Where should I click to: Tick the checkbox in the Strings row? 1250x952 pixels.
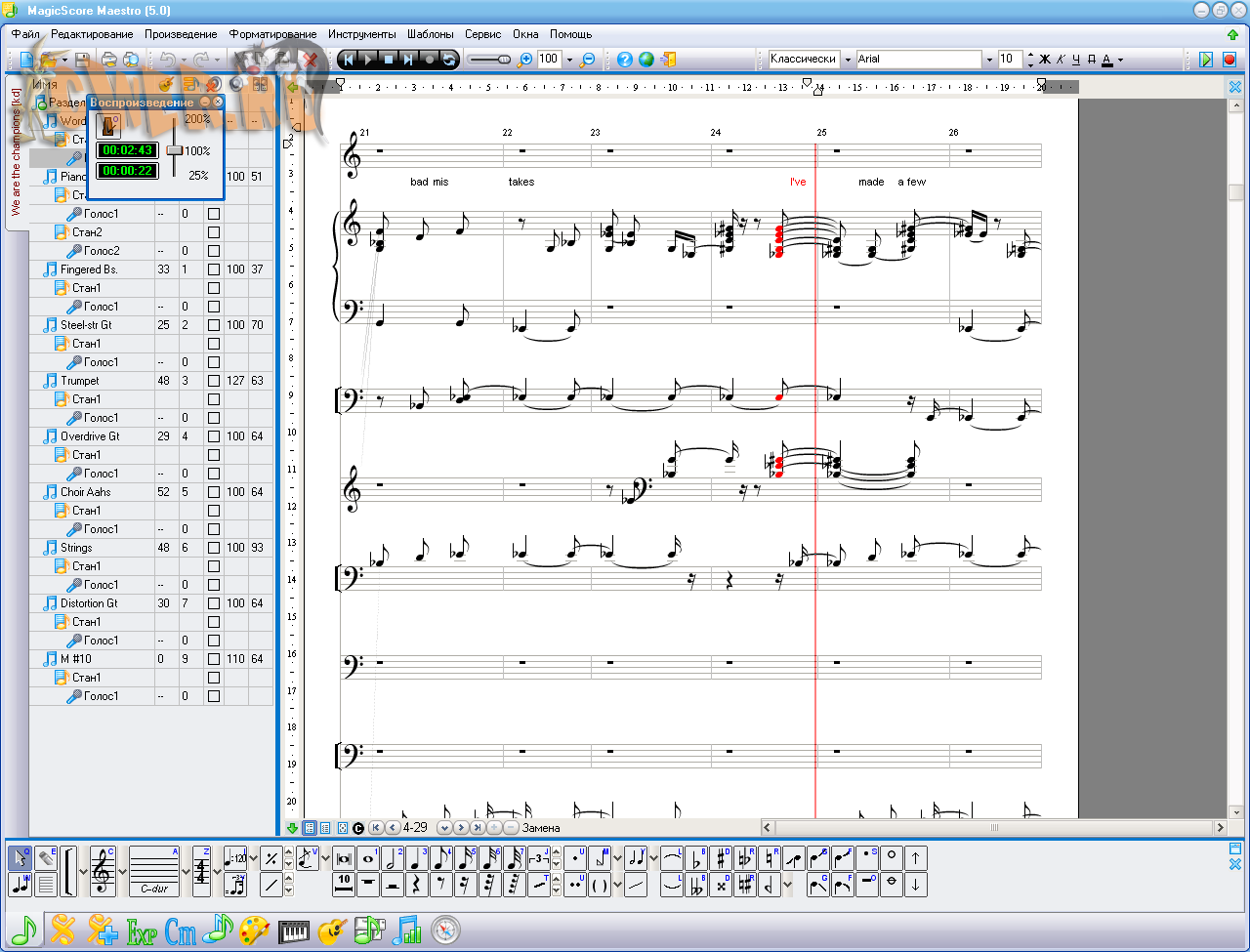tap(214, 548)
